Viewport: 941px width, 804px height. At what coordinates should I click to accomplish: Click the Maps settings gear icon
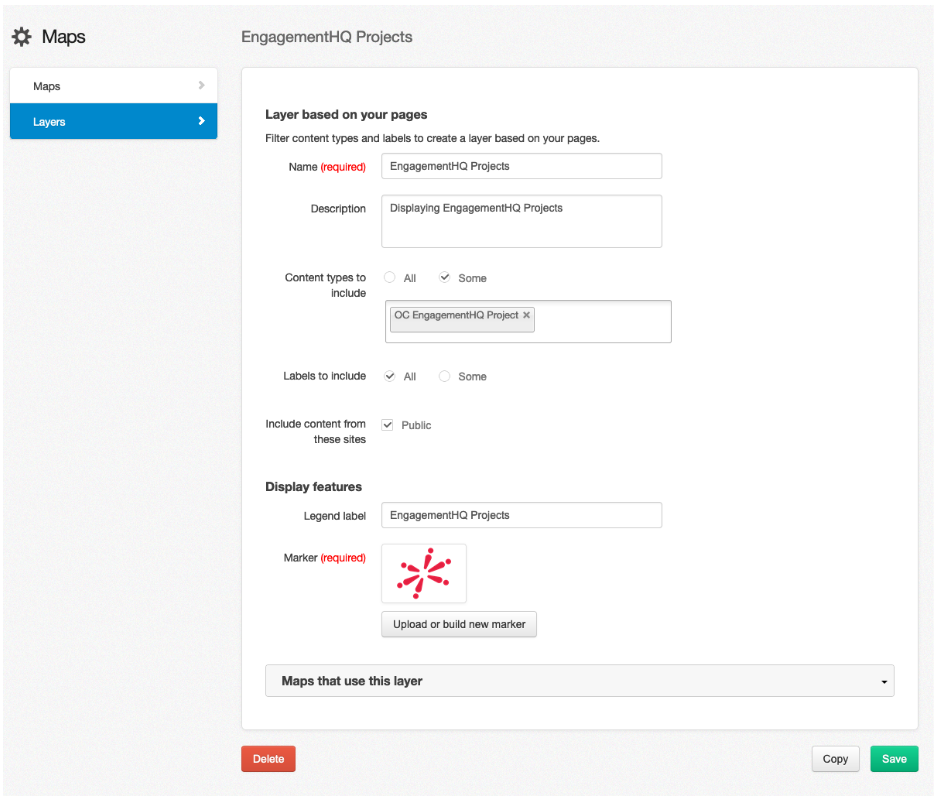click(22, 36)
